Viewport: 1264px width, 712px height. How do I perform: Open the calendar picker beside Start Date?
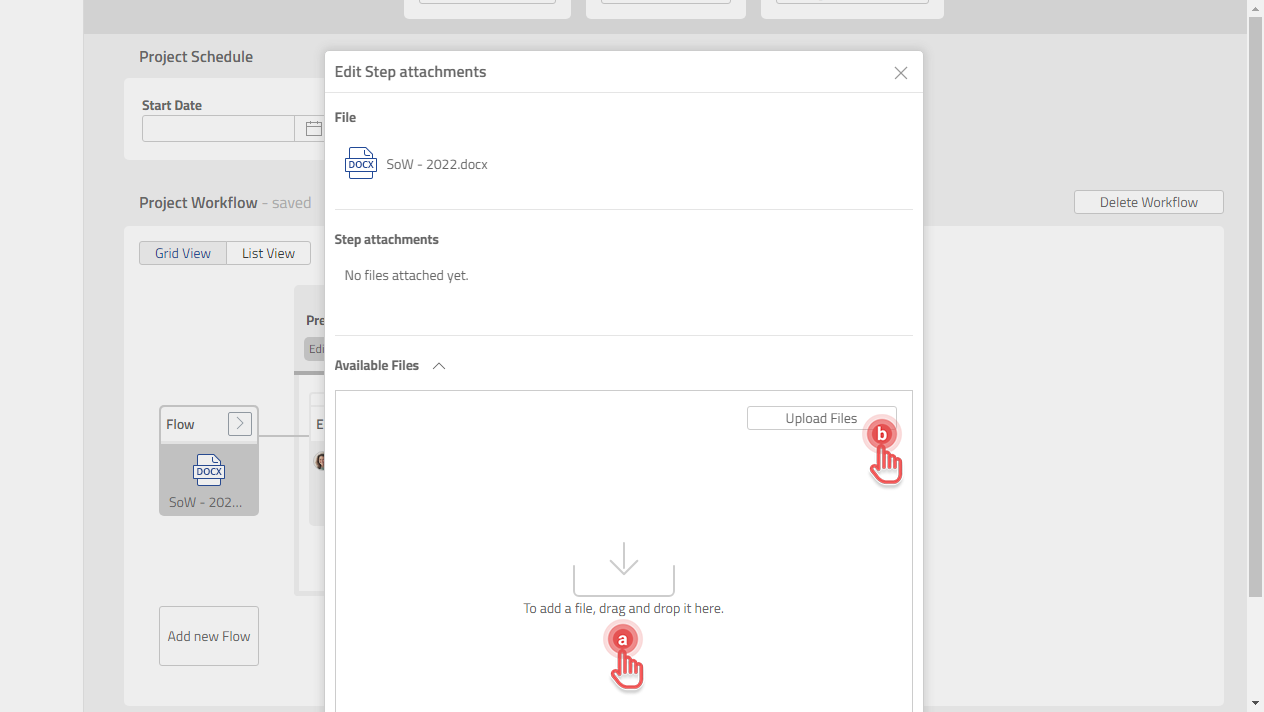313,128
